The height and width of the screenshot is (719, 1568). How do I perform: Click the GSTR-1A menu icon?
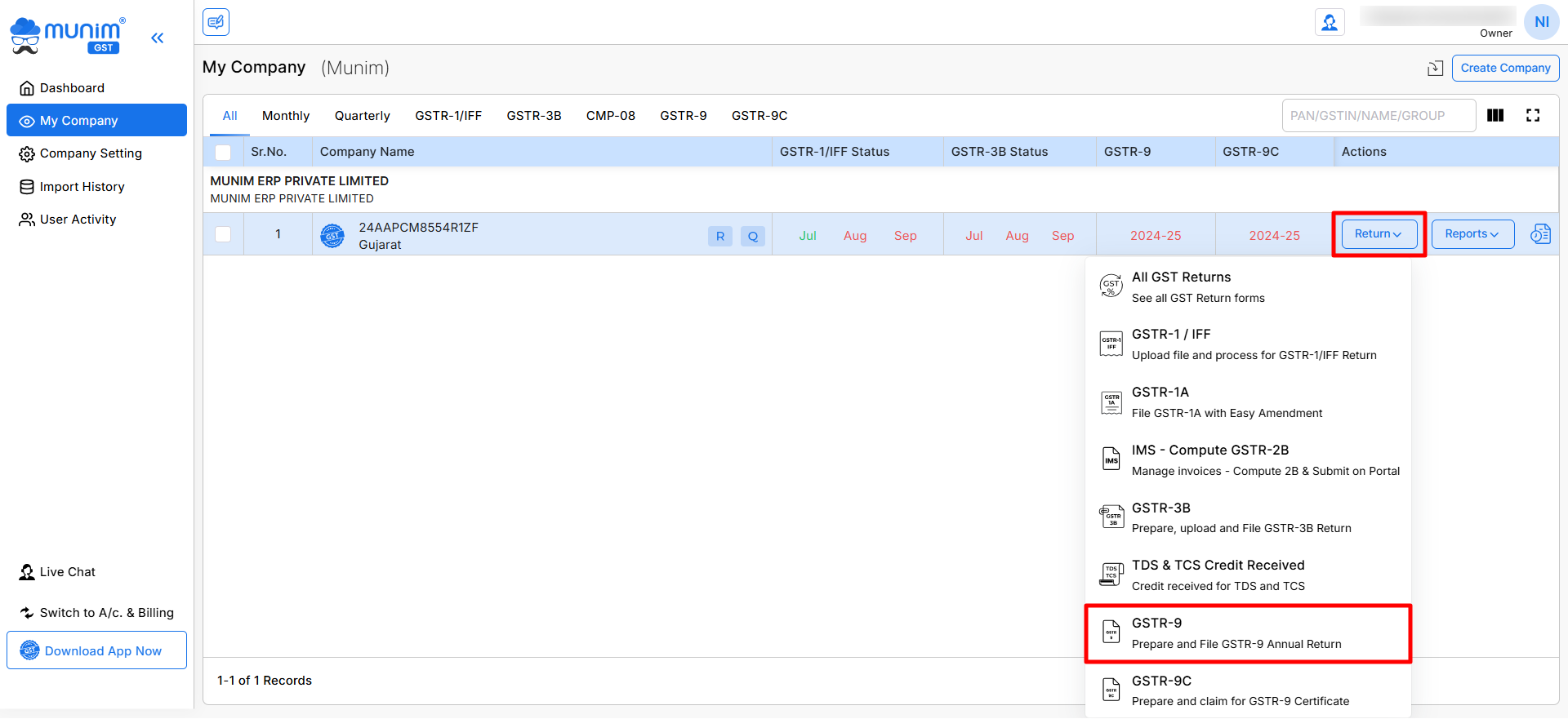point(1111,402)
